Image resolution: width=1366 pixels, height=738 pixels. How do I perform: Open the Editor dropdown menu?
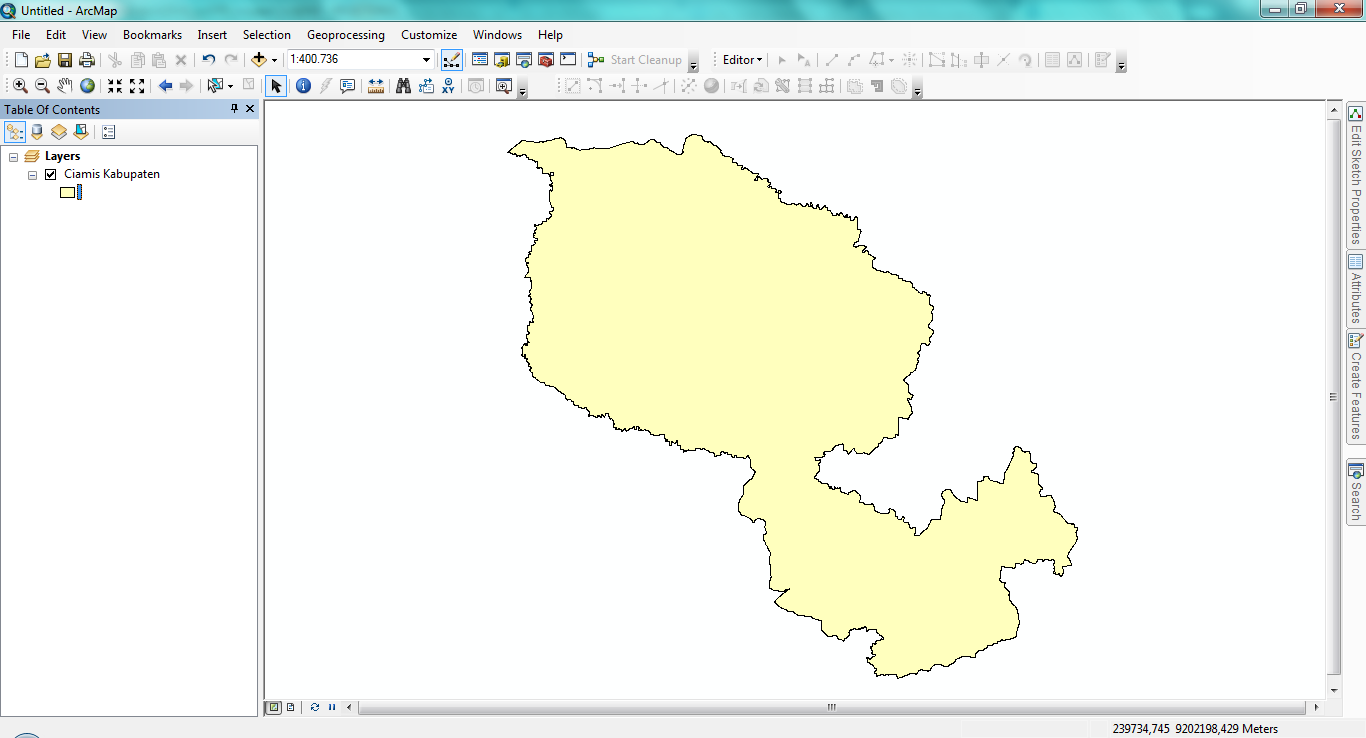pyautogui.click(x=742, y=60)
